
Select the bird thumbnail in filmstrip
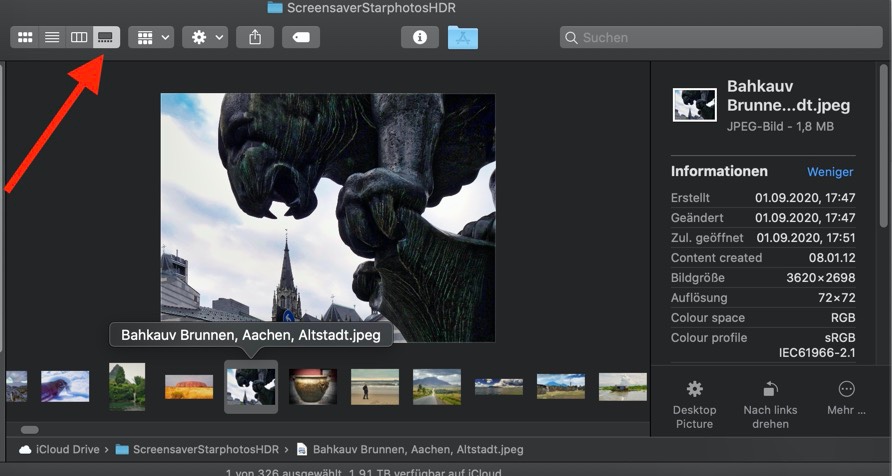coord(65,386)
